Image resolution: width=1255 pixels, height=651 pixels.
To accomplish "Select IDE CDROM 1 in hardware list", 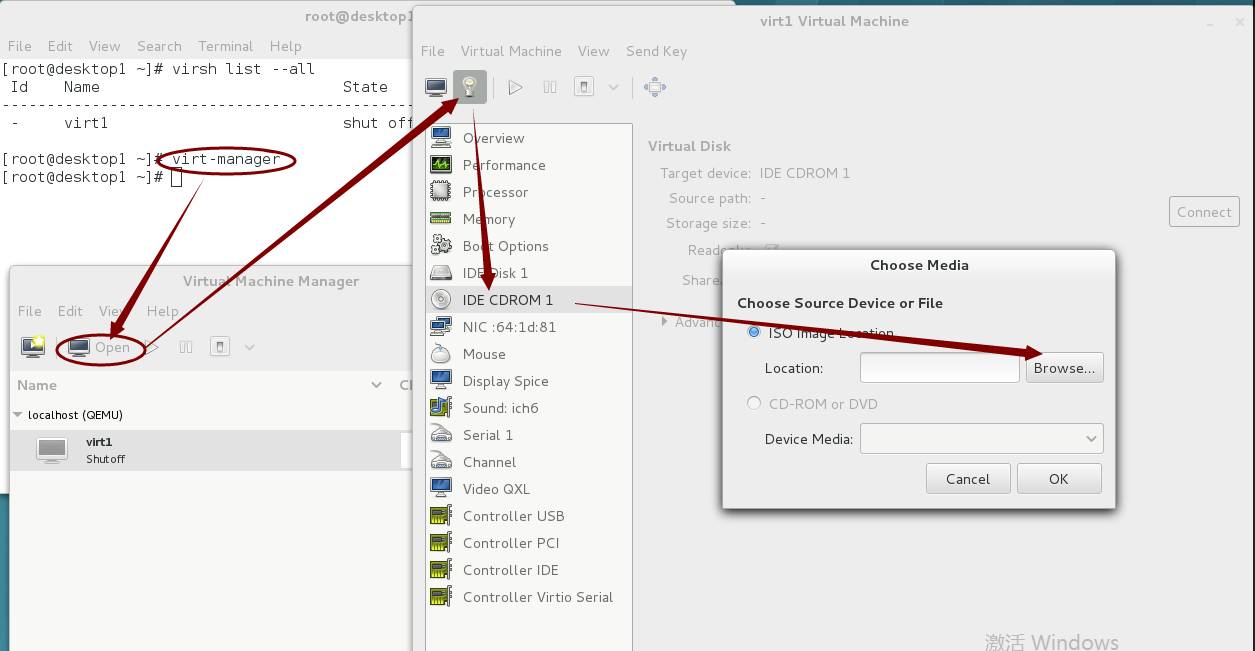I will point(529,300).
